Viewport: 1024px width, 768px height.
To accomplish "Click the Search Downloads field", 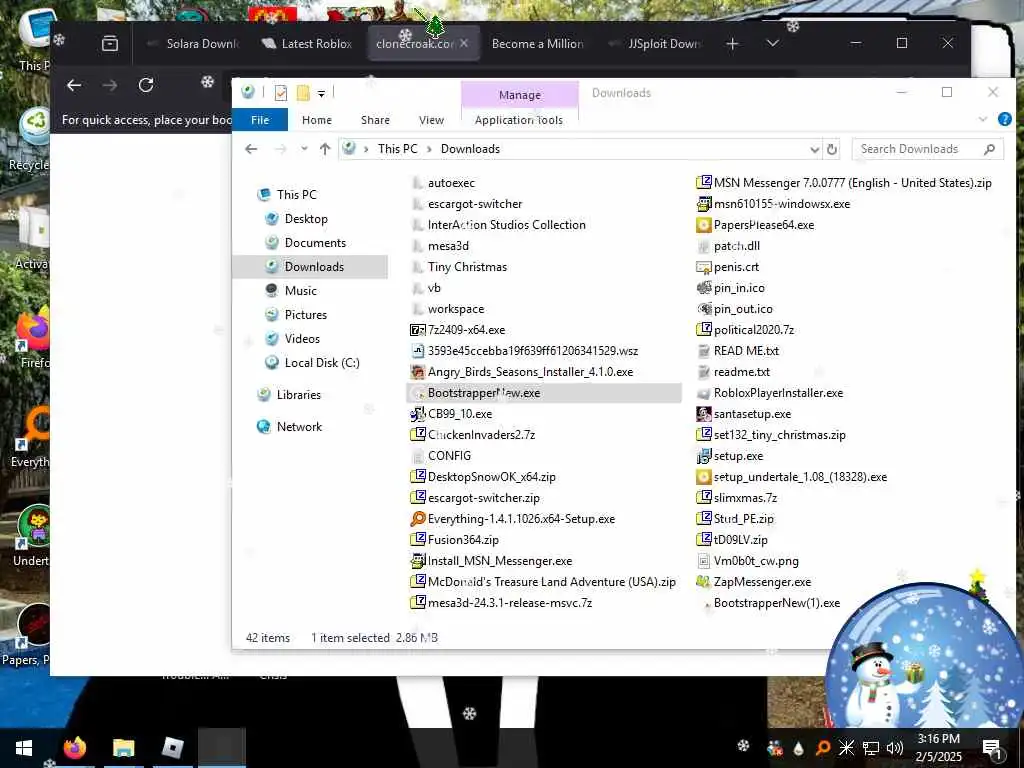I will point(927,149).
